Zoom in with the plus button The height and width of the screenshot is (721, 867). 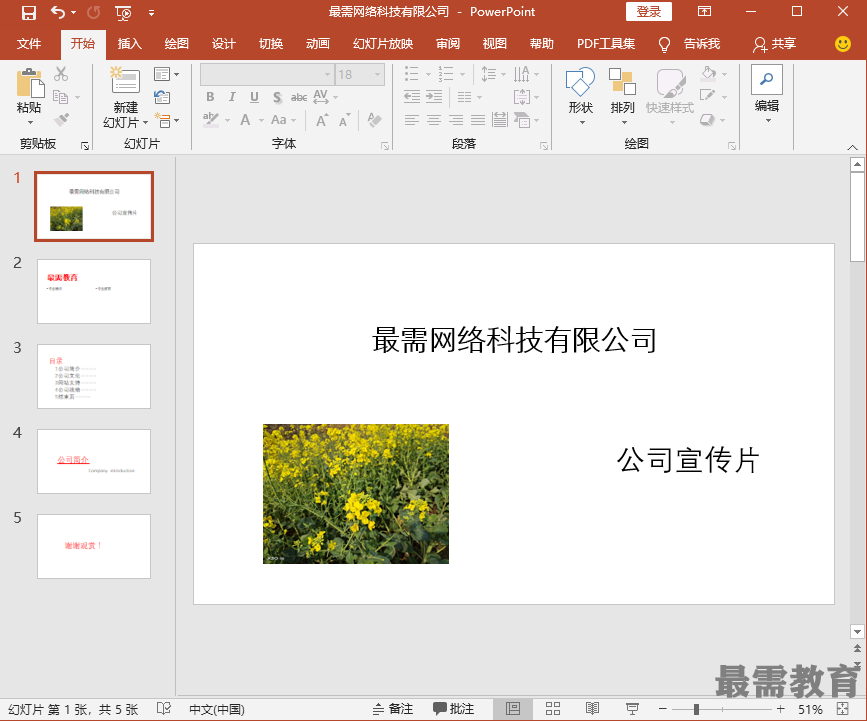tap(780, 709)
